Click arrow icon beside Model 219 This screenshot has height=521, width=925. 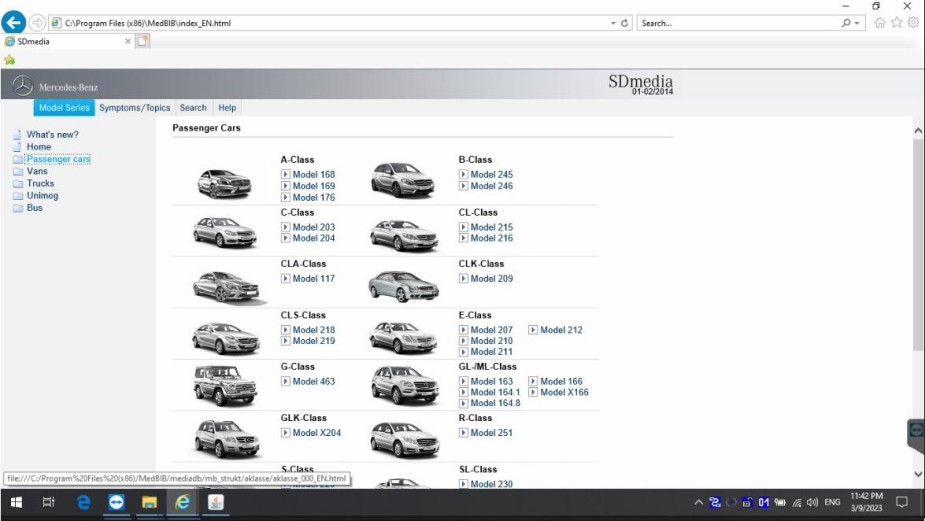pyautogui.click(x=286, y=340)
